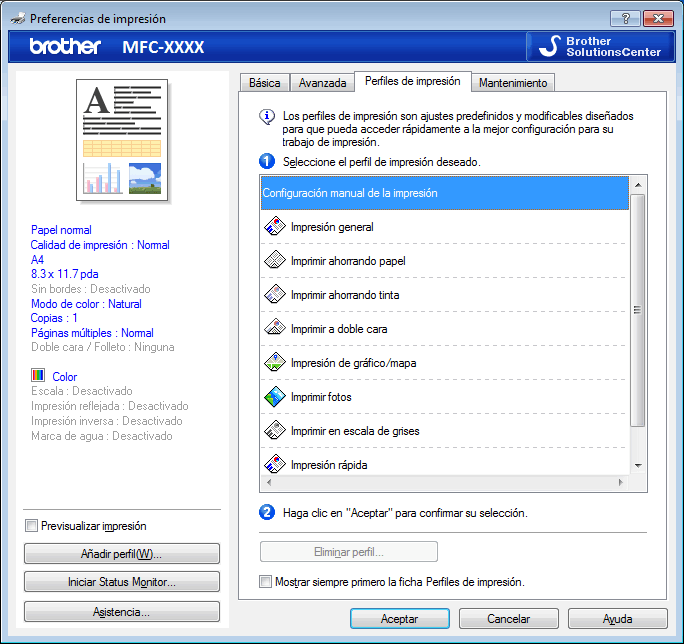The height and width of the screenshot is (644, 684).
Task: Select 'Imprimir a doble cara' profile text
Action: (x=339, y=329)
